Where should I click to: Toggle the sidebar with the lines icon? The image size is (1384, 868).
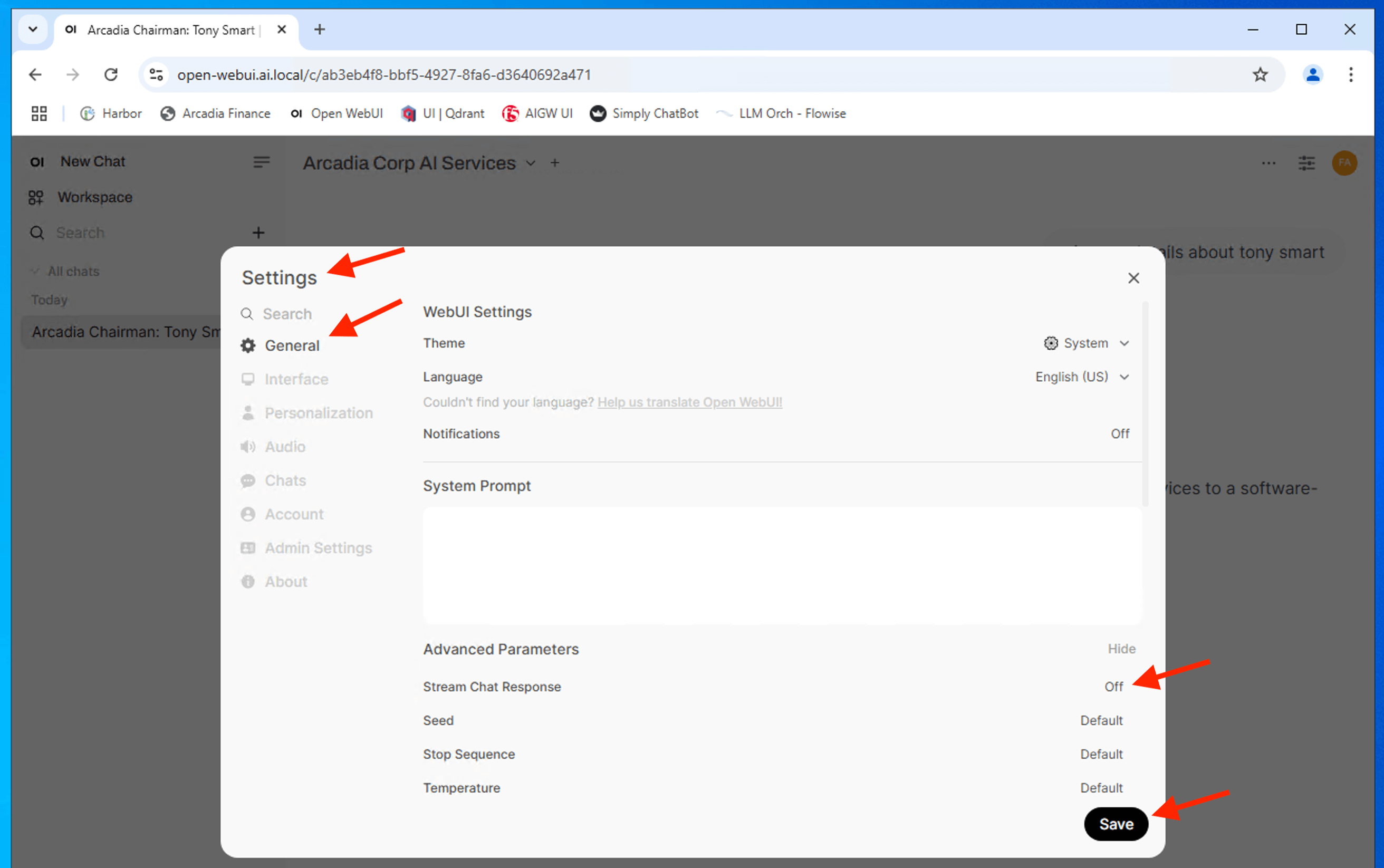pyautogui.click(x=261, y=162)
